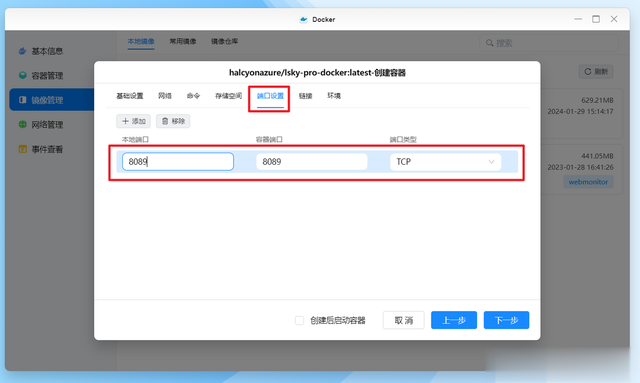Screen dimensions: 640x383
Task: Click the 移除 port button
Action: pos(173,121)
